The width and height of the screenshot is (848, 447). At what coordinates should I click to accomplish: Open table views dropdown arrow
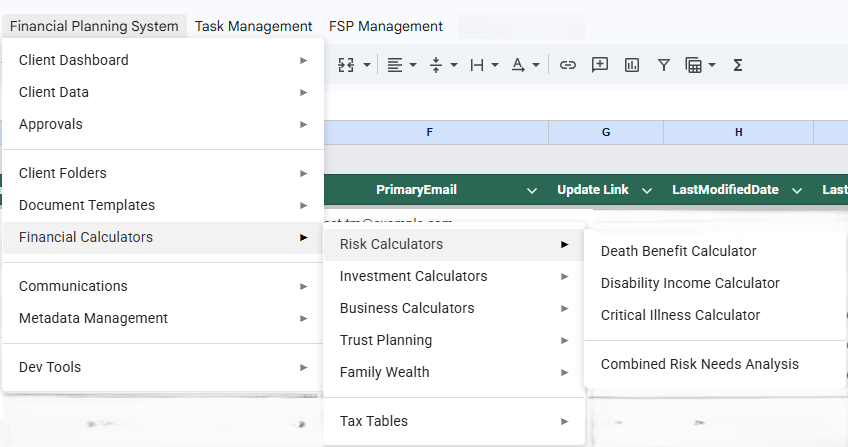coord(712,65)
